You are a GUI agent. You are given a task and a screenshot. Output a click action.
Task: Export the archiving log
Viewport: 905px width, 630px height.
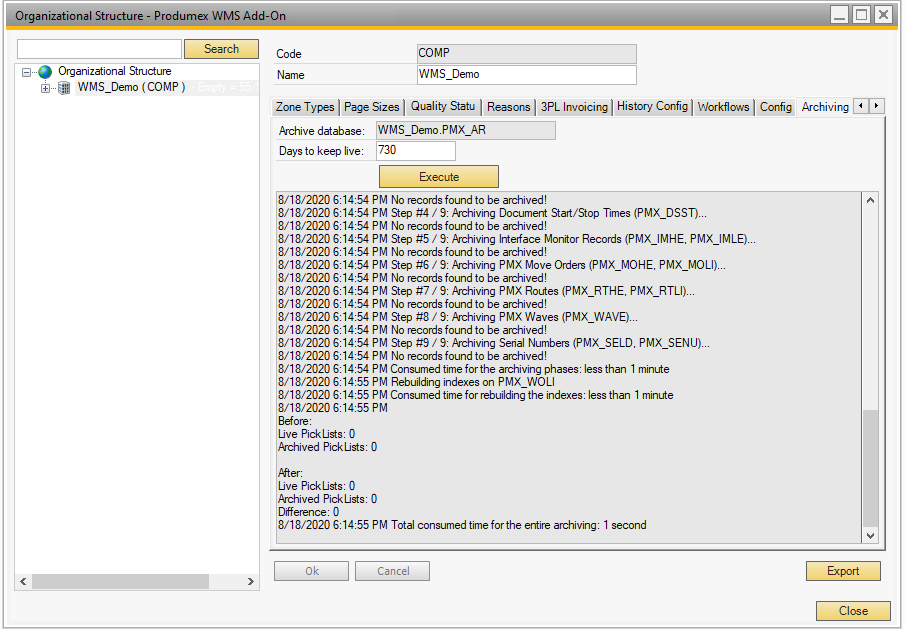point(843,570)
